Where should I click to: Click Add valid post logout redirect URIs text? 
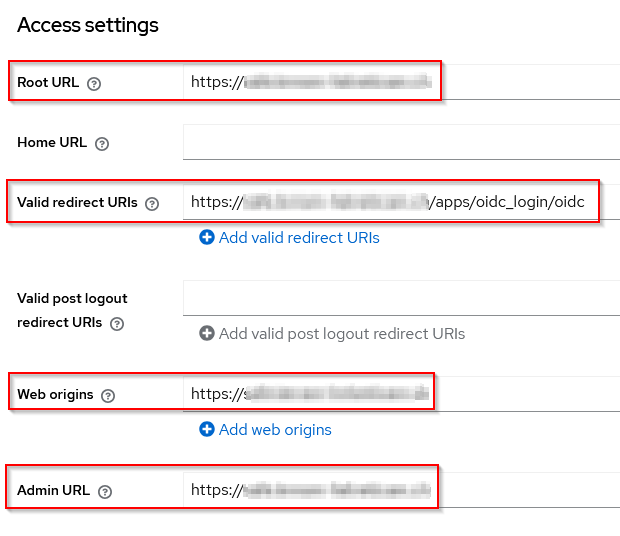pos(342,334)
